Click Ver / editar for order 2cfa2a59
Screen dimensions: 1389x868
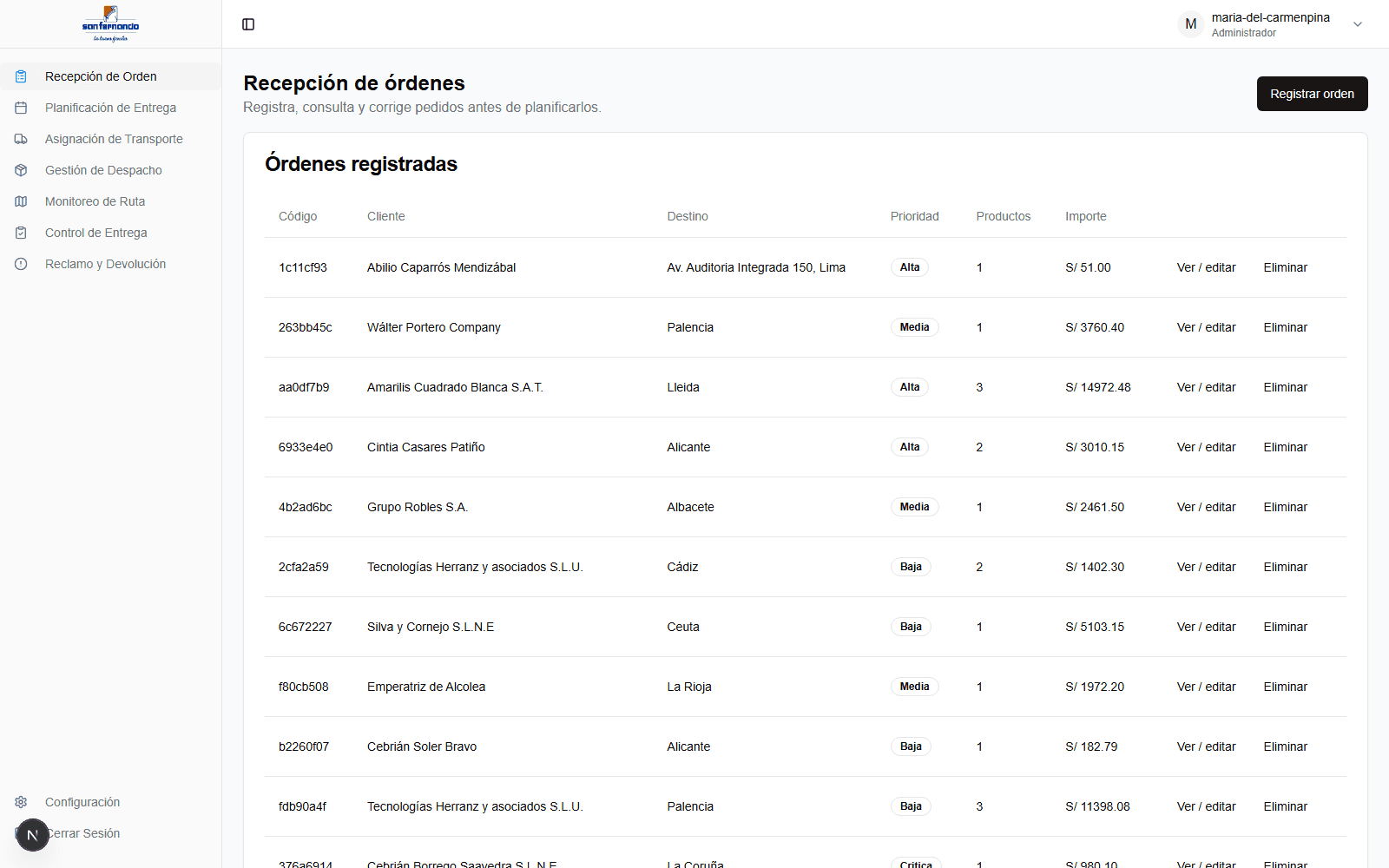pyautogui.click(x=1206, y=567)
